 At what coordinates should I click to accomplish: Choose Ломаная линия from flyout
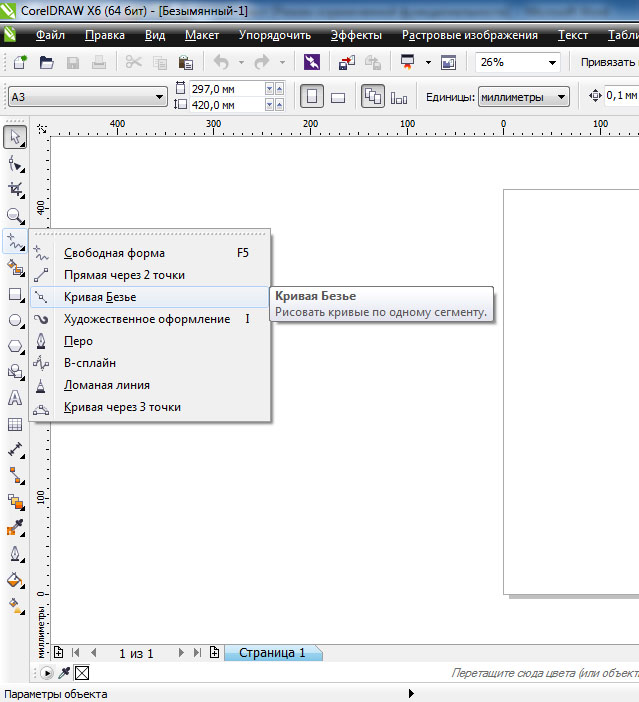[150, 385]
